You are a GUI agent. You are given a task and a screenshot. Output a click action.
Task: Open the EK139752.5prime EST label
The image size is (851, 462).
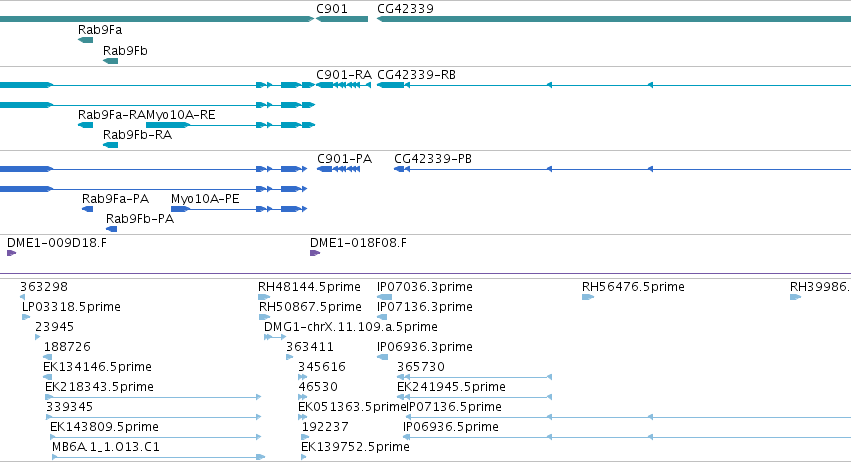(355, 447)
